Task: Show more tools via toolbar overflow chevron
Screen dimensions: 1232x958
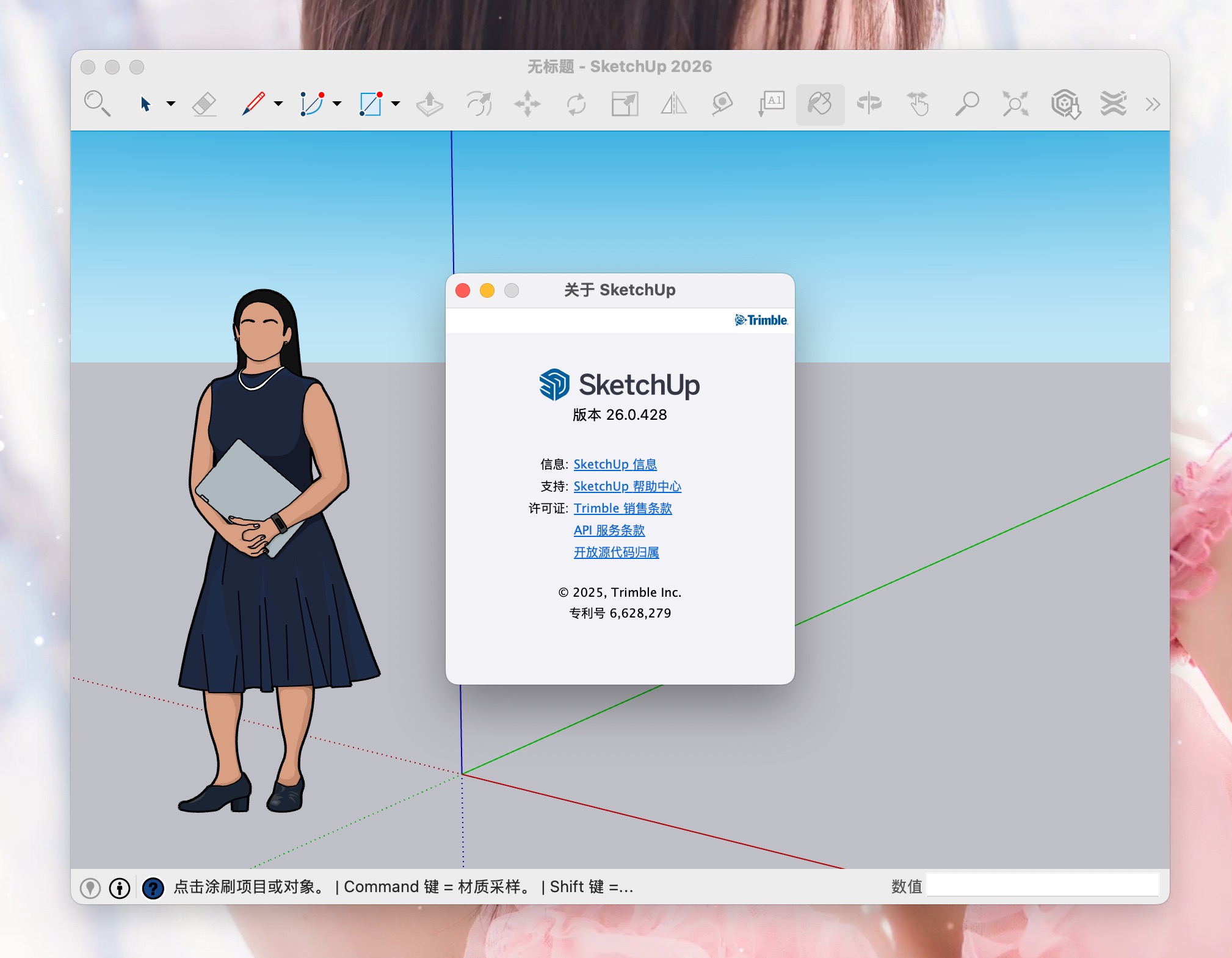Action: [x=1152, y=104]
